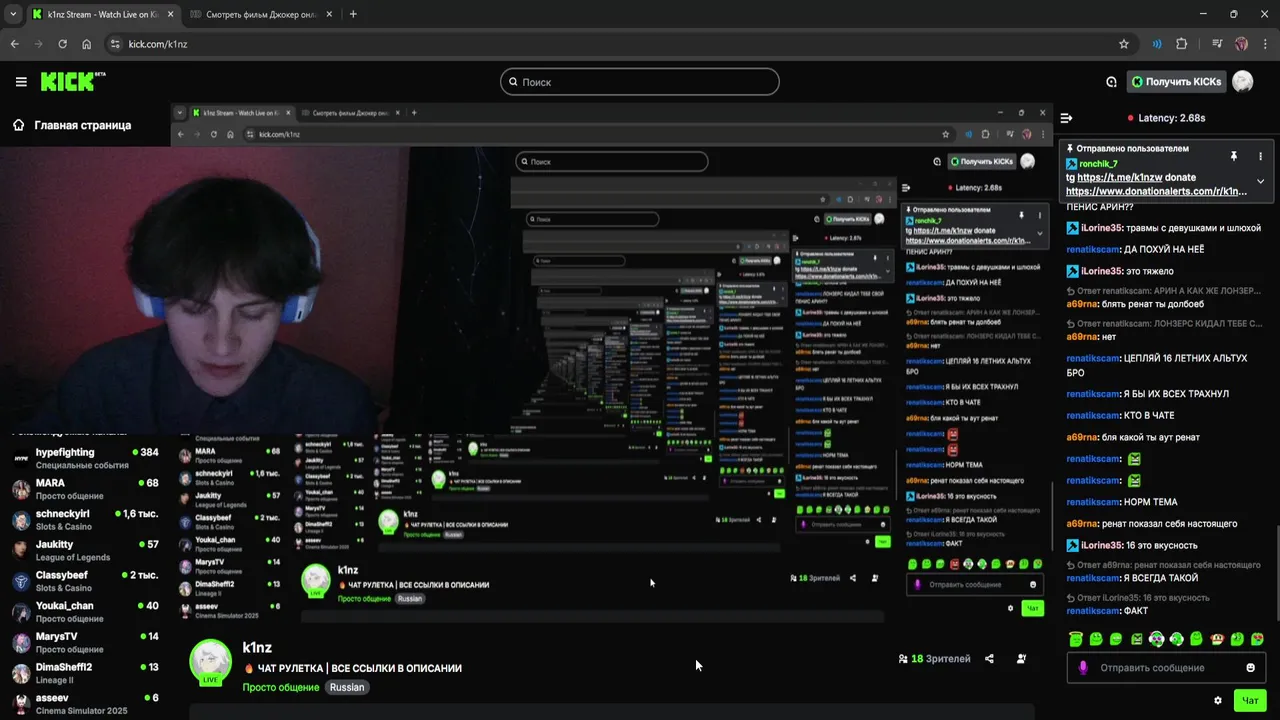Click the Russian language tag
Viewport: 1280px width, 720px height.
[347, 687]
